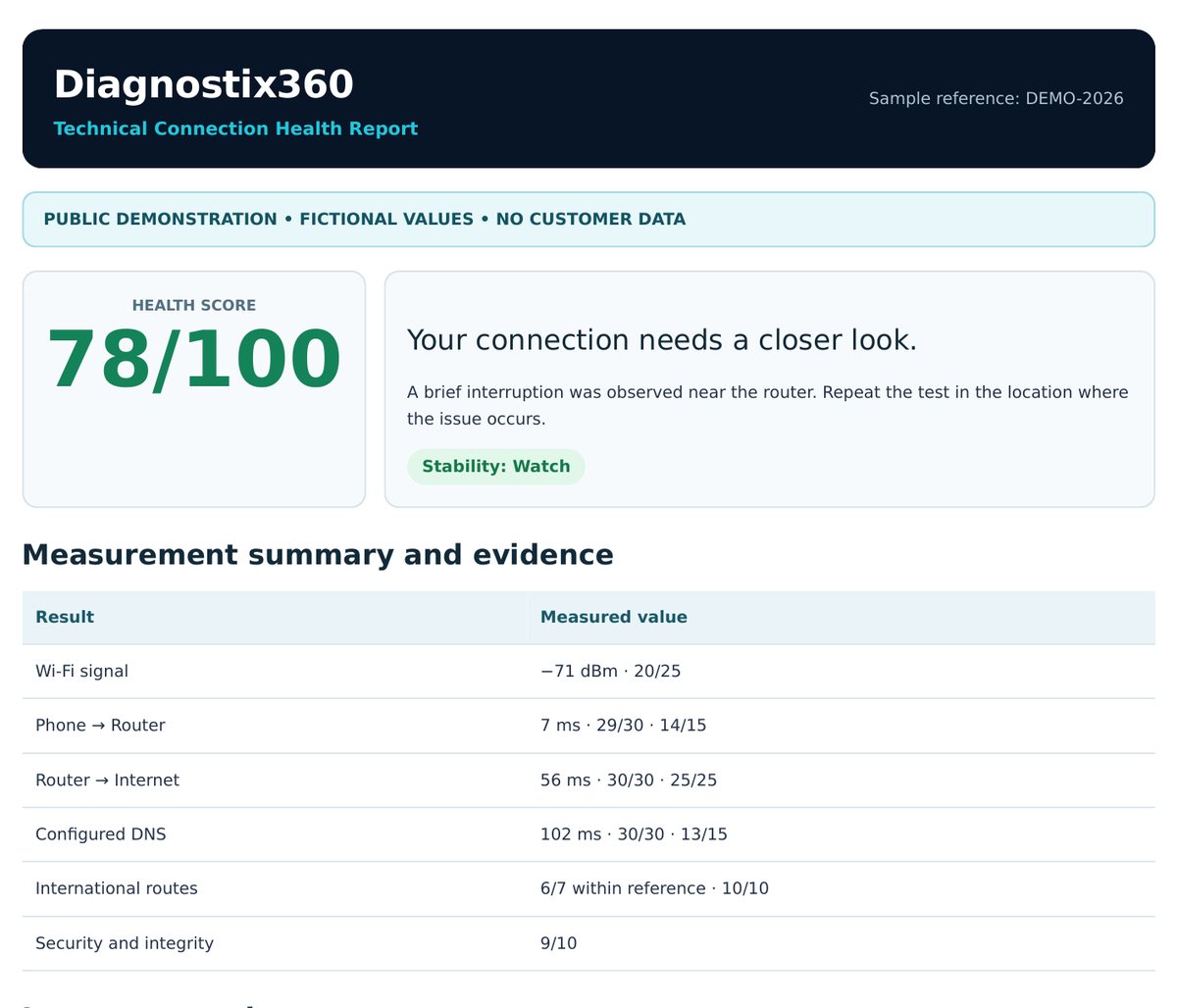1177x1008 pixels.
Task: Click the 56 ms · 30/30 · 25/25 value
Action: 629,781
